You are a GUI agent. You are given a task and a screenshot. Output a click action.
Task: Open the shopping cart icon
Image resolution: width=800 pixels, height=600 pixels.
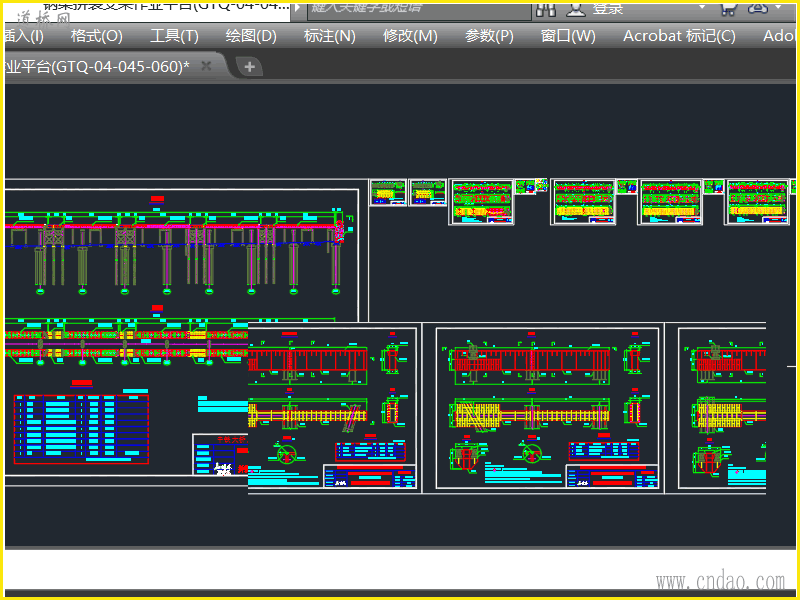pos(728,9)
